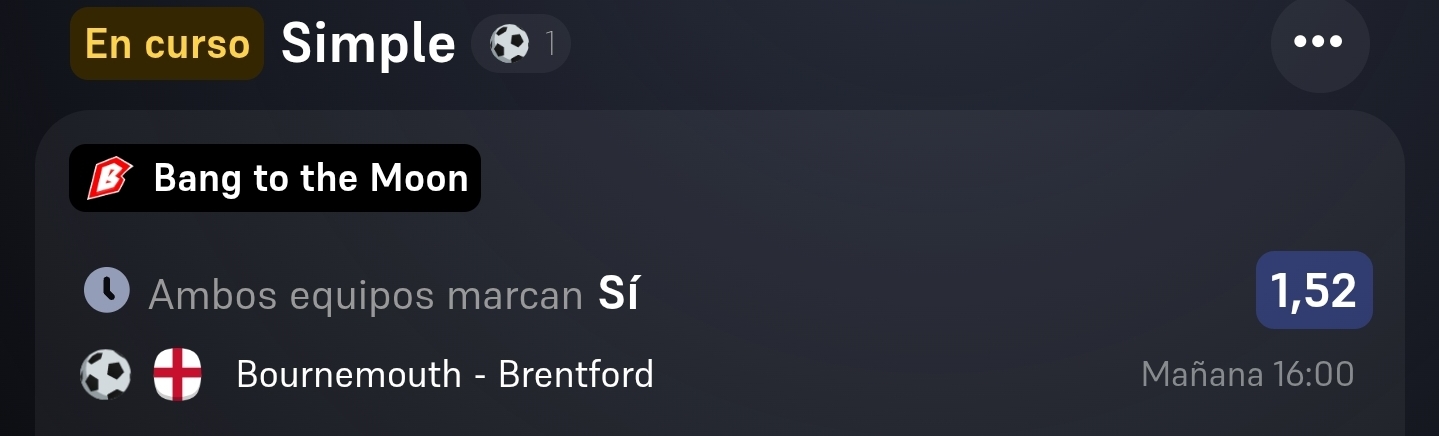
Task: Click the clock pending-status icon
Action: click(107, 292)
